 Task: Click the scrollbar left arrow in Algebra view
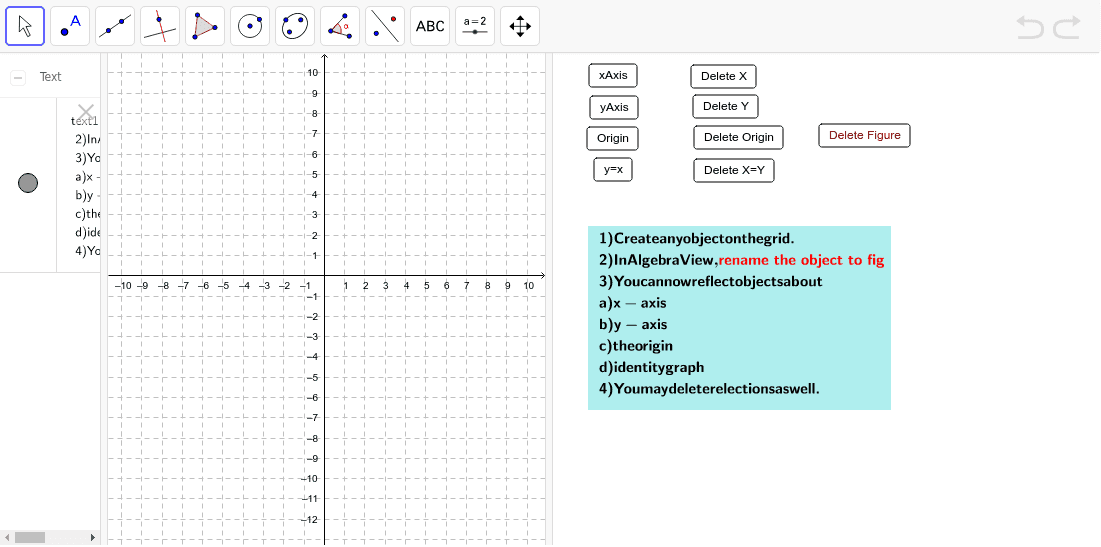click(6, 538)
